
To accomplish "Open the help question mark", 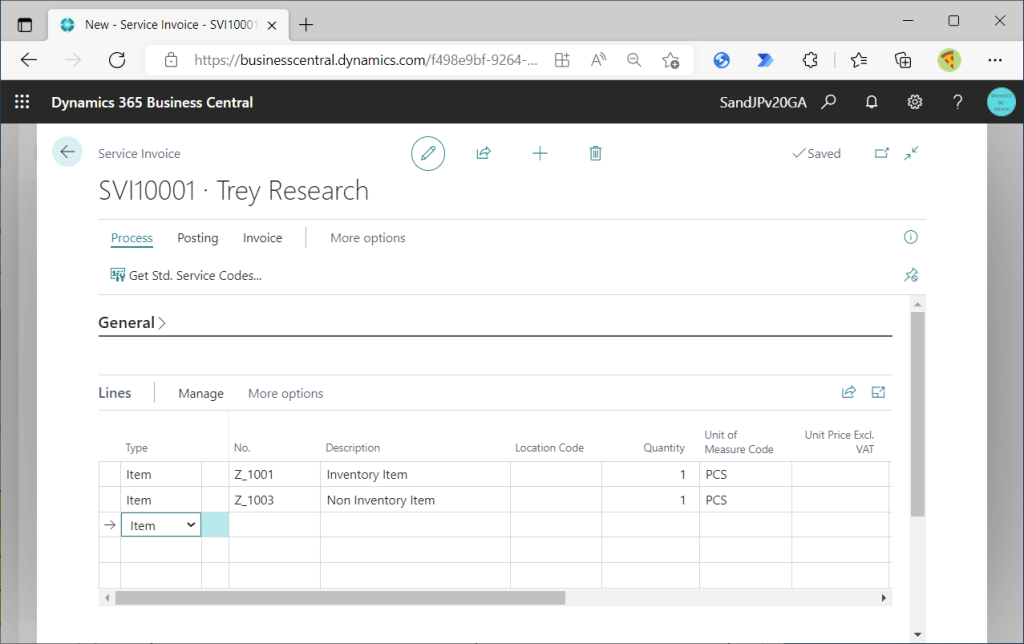I will (957, 102).
